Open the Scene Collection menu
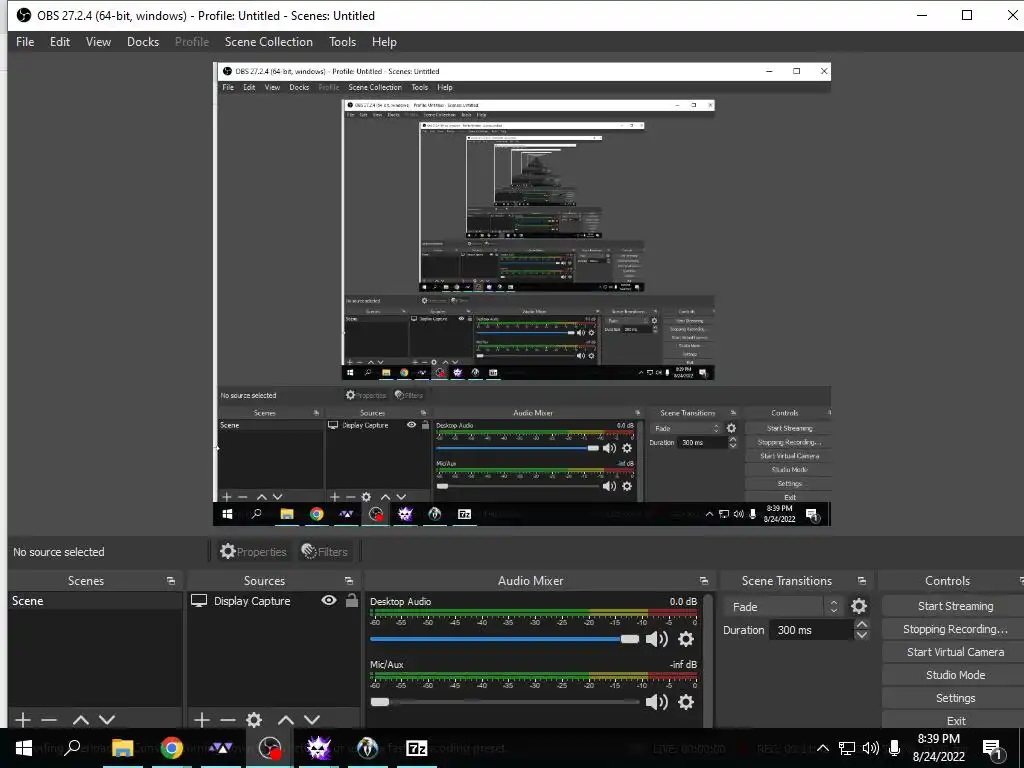Screen dimensions: 1024x768 point(268,42)
